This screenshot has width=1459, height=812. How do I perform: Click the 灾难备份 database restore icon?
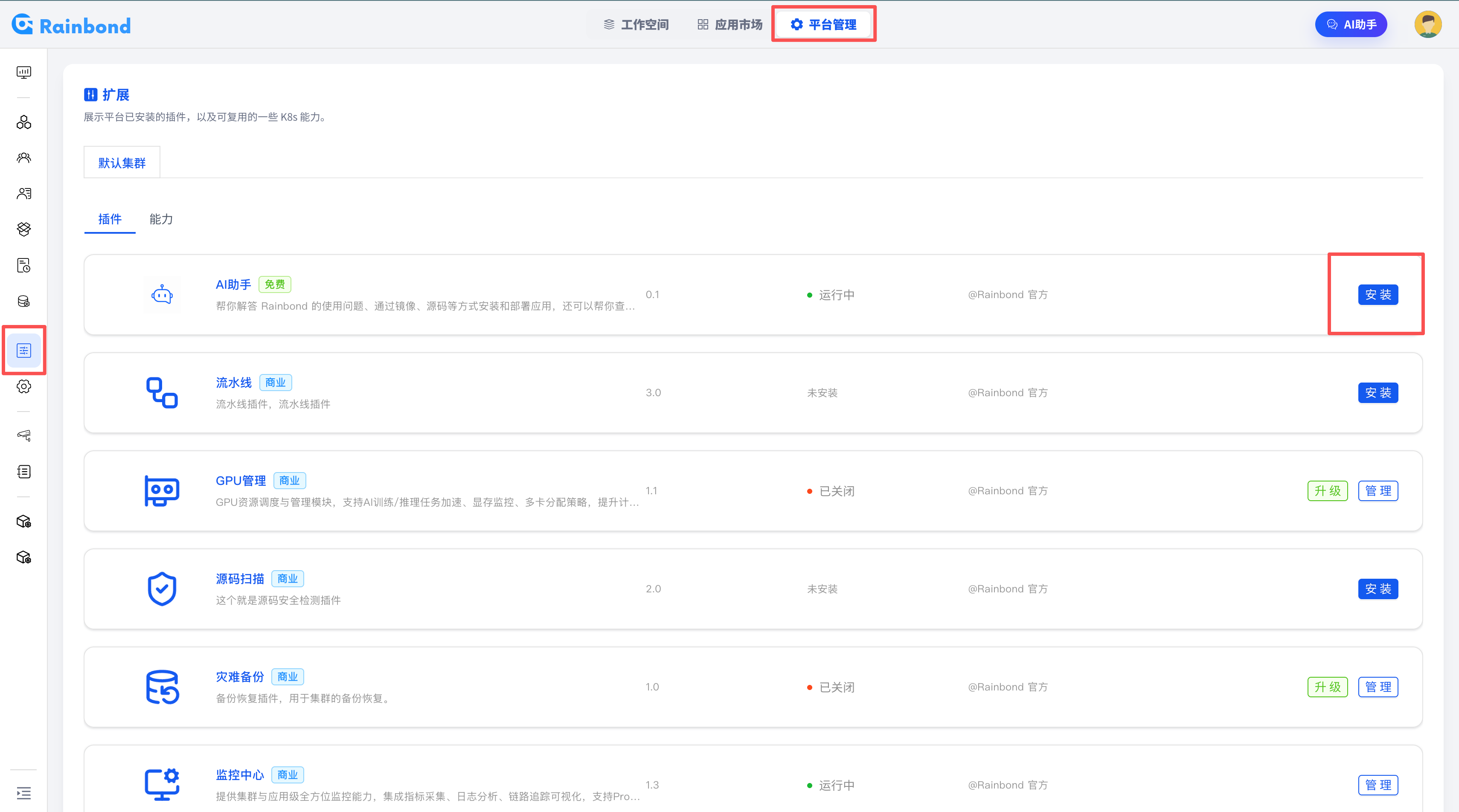pyautogui.click(x=162, y=686)
